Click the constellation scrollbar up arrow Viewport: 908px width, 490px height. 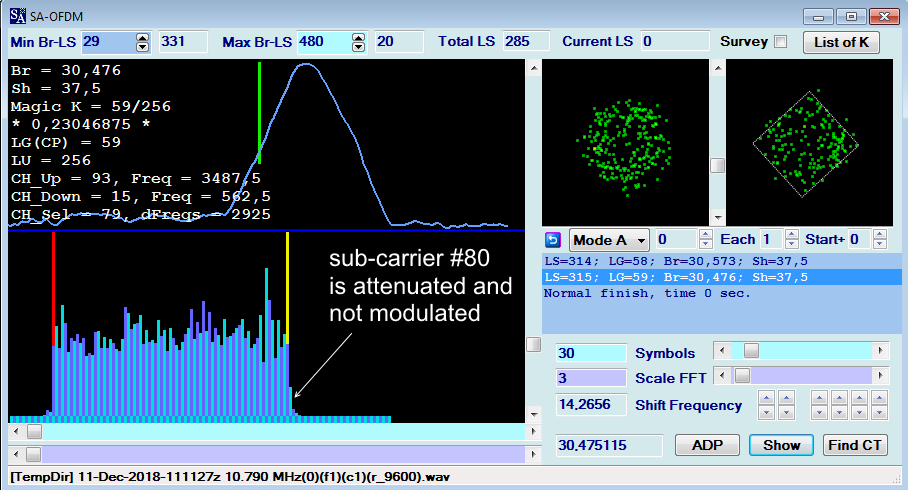717,68
